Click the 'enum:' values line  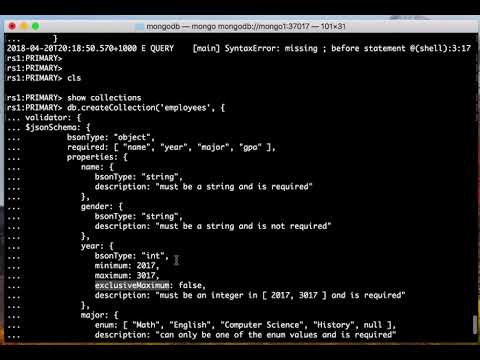pyautogui.click(x=245, y=325)
